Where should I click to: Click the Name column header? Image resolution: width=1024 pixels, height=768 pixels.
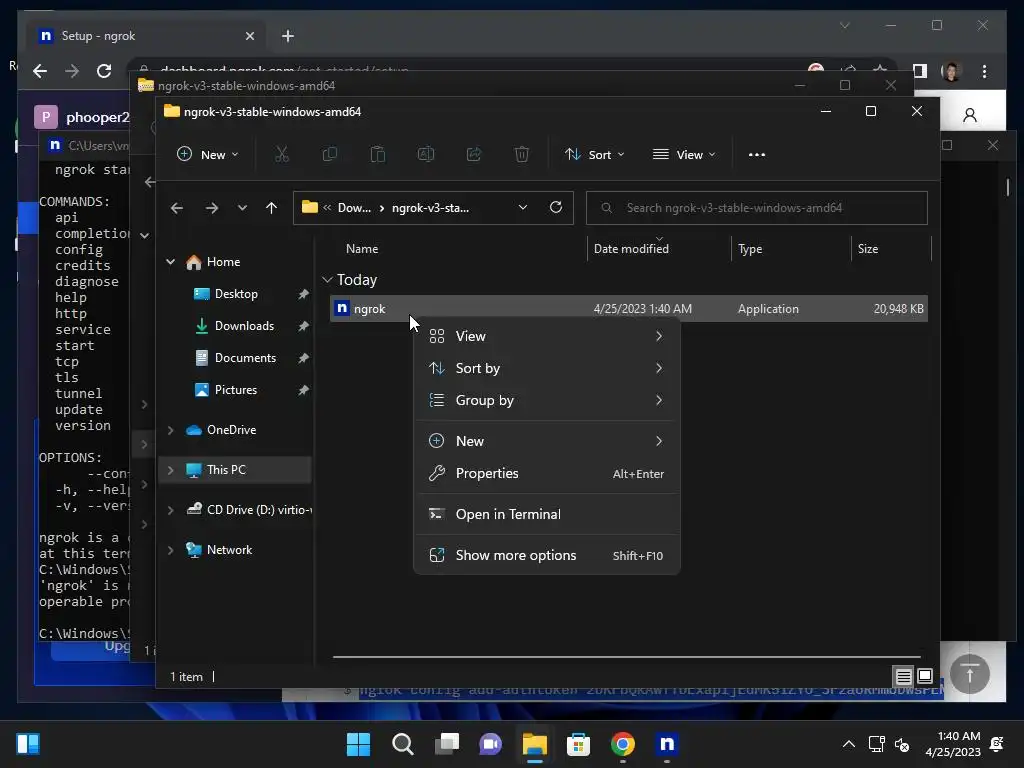(x=362, y=249)
